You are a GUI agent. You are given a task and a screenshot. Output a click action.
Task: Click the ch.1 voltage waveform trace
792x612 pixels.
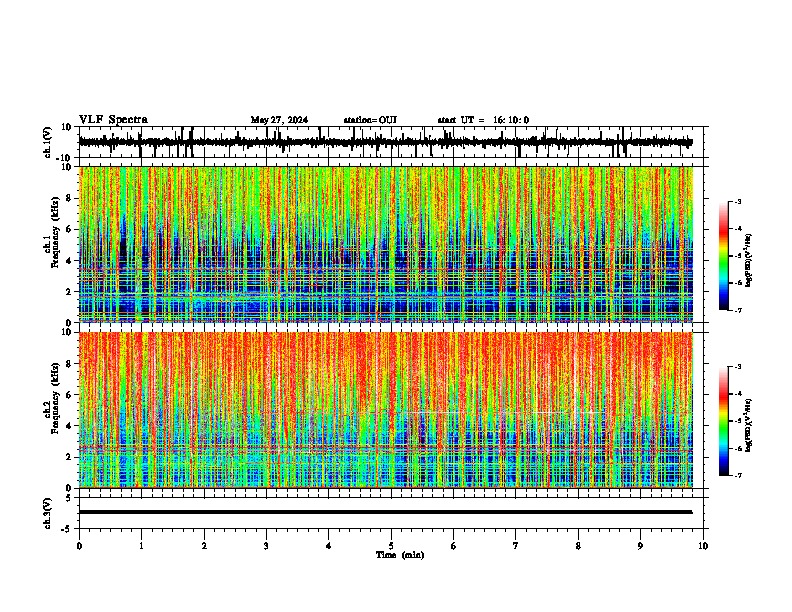[385, 142]
